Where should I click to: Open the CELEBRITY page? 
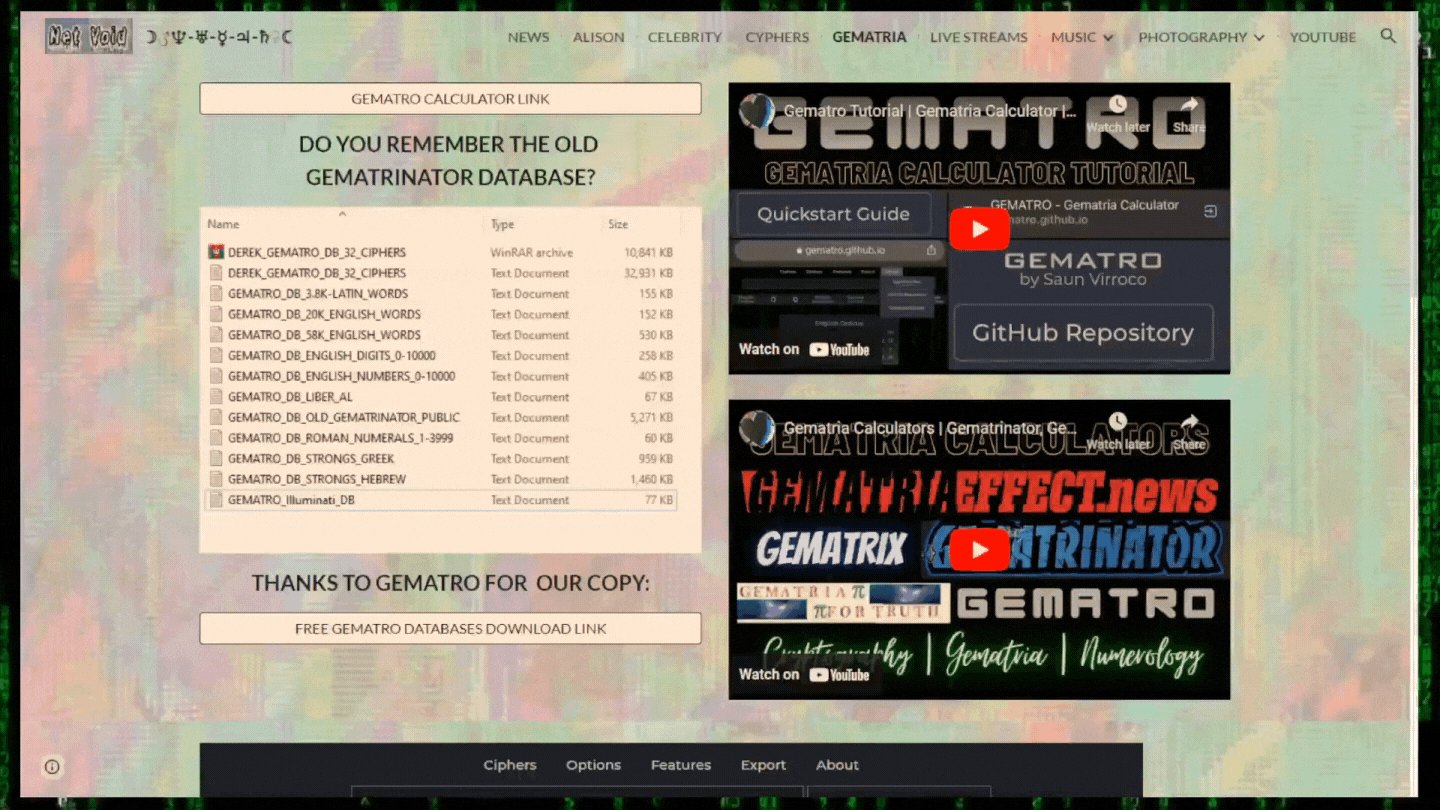pos(685,37)
